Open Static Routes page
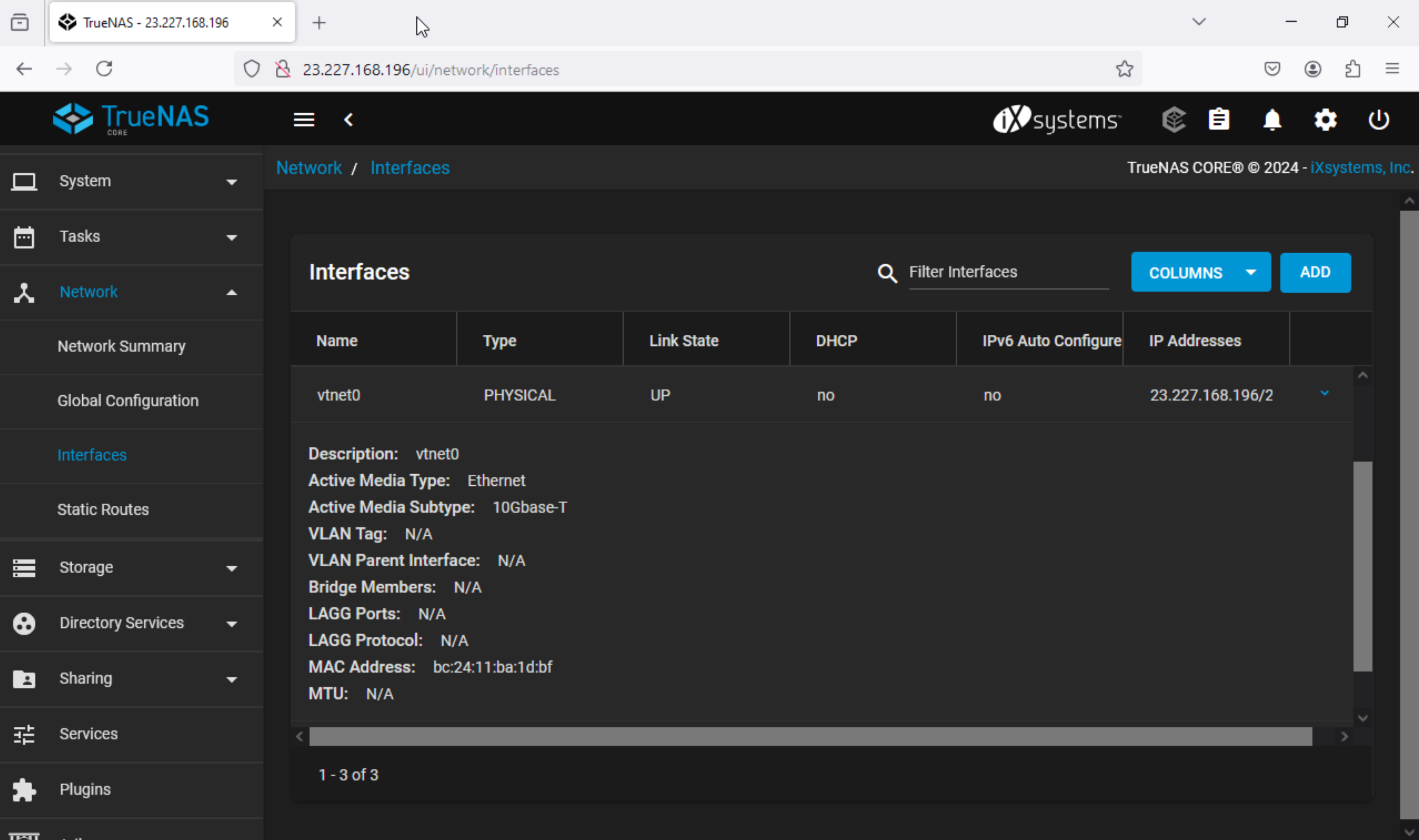The height and width of the screenshot is (840, 1419). [103, 510]
